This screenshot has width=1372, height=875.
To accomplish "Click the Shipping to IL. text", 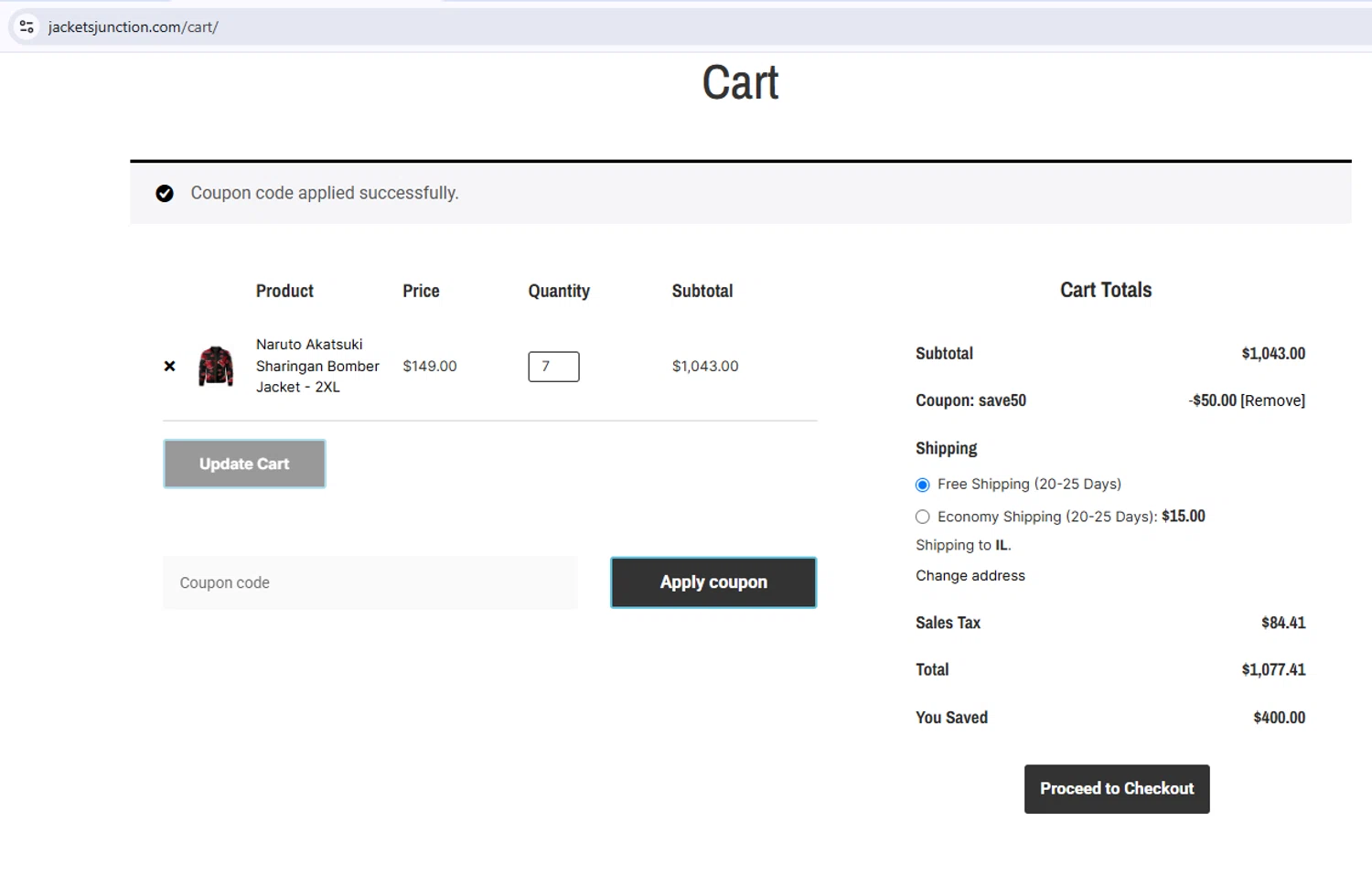I will coord(963,545).
